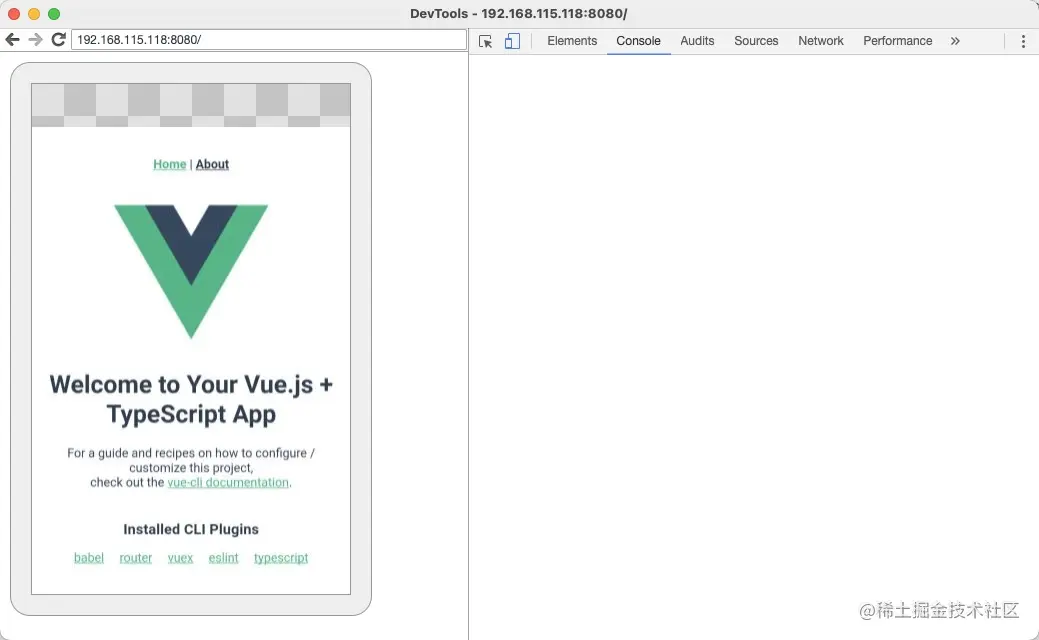Image resolution: width=1039 pixels, height=640 pixels.
Task: Switch to the Elements tab
Action: pos(572,41)
